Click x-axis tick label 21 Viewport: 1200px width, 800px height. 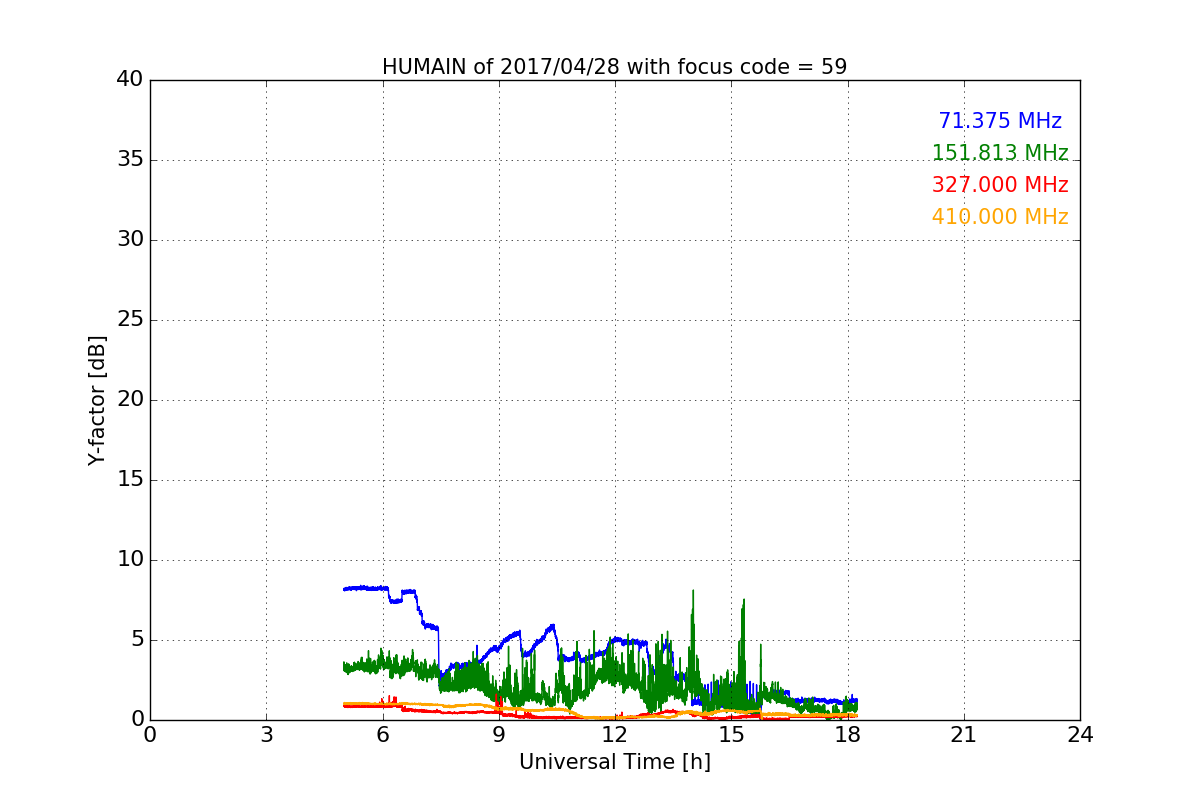[x=964, y=735]
